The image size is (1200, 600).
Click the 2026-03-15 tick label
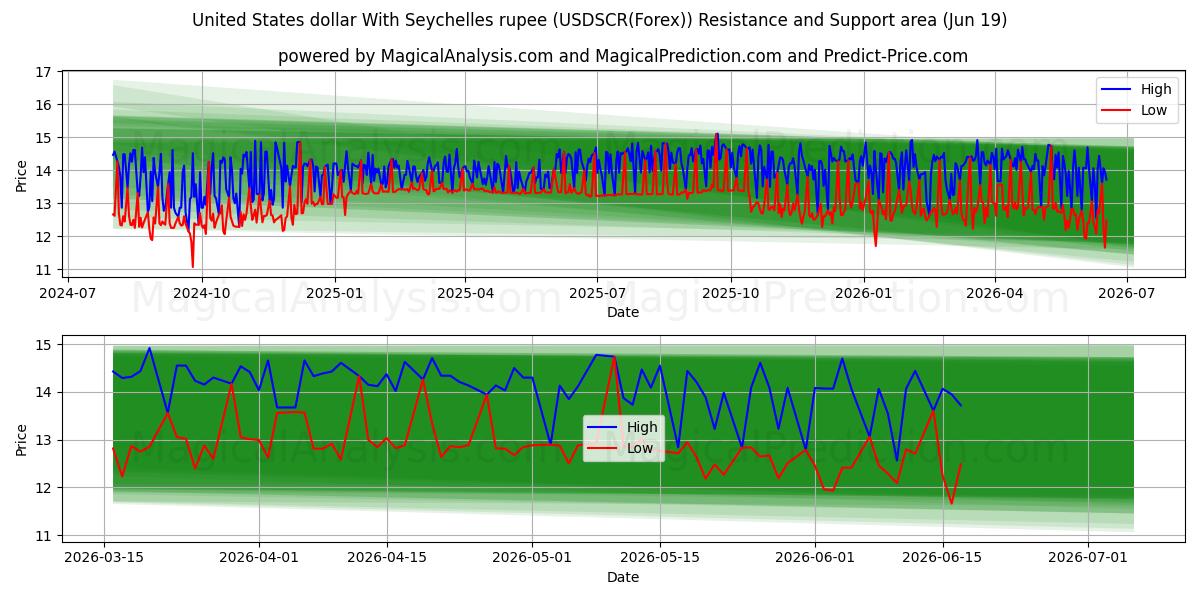click(104, 558)
